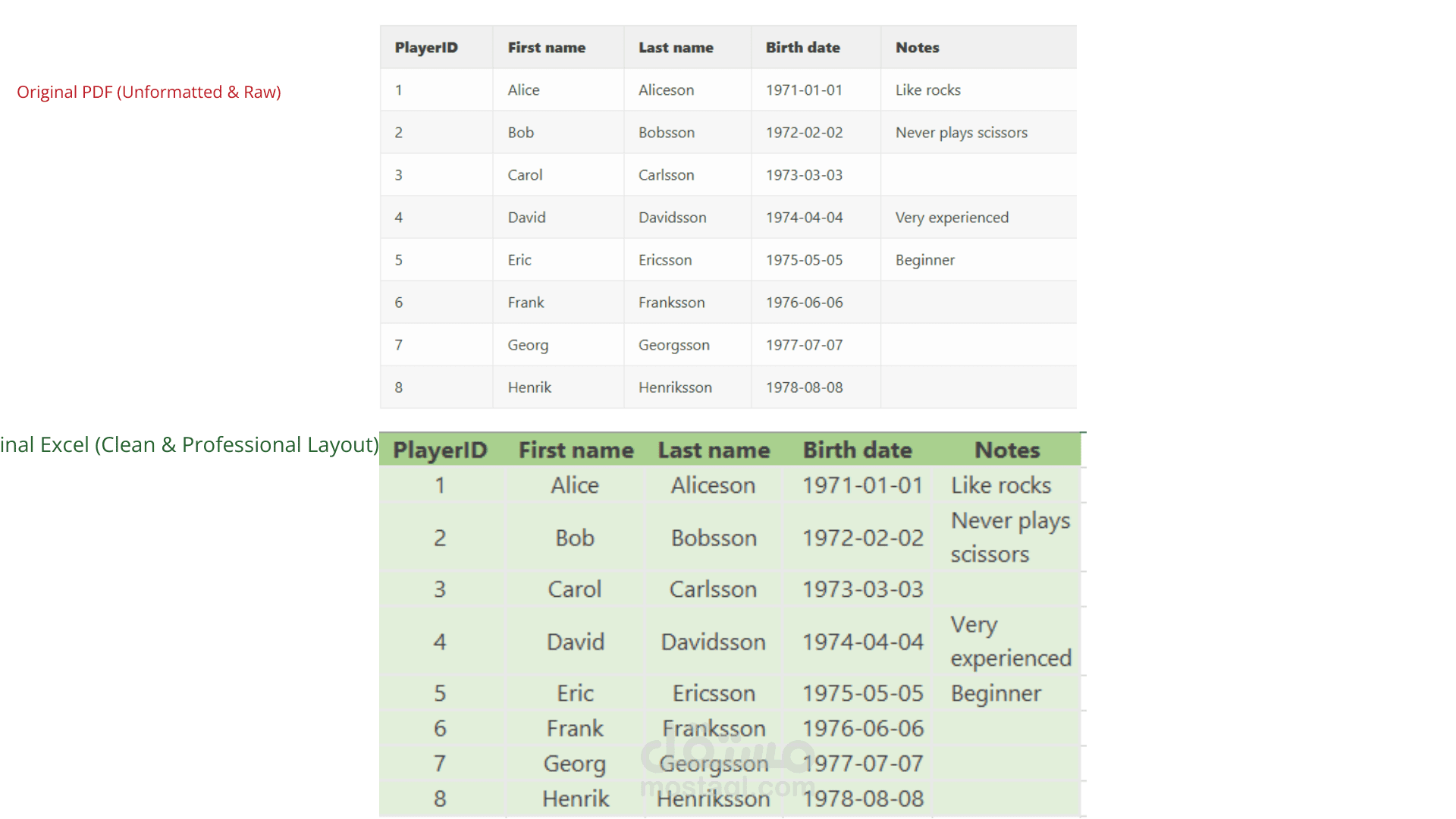Viewport: 1456px width, 819px height.
Task: Click the 'Last name' header in green table
Action: [714, 450]
